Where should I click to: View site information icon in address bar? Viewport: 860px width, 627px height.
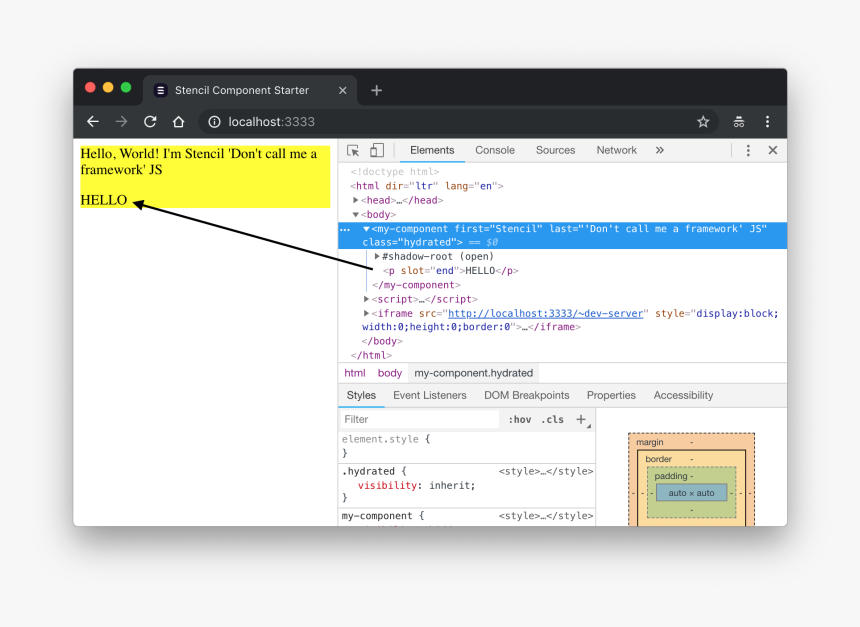(214, 122)
